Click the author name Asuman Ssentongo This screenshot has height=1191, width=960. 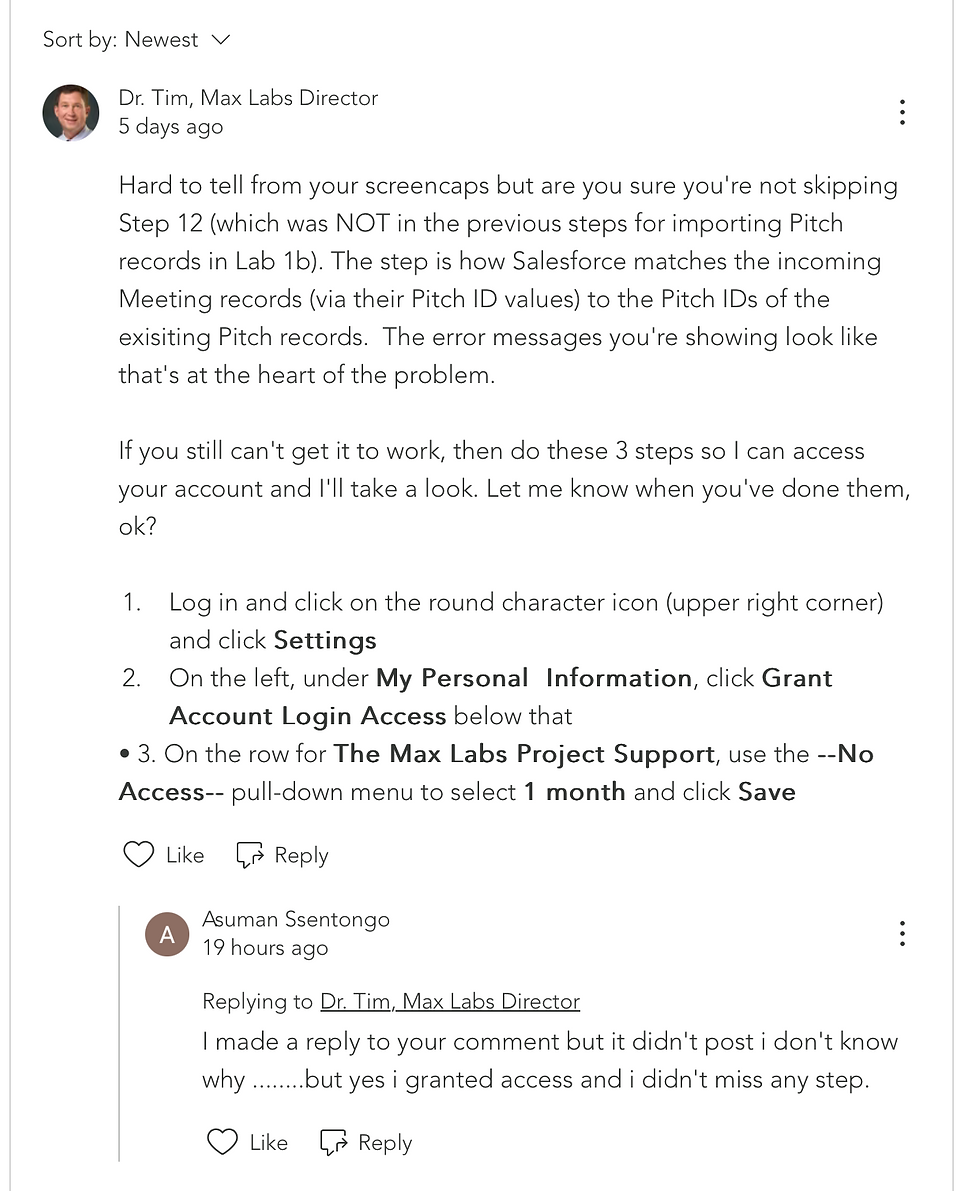coord(296,919)
